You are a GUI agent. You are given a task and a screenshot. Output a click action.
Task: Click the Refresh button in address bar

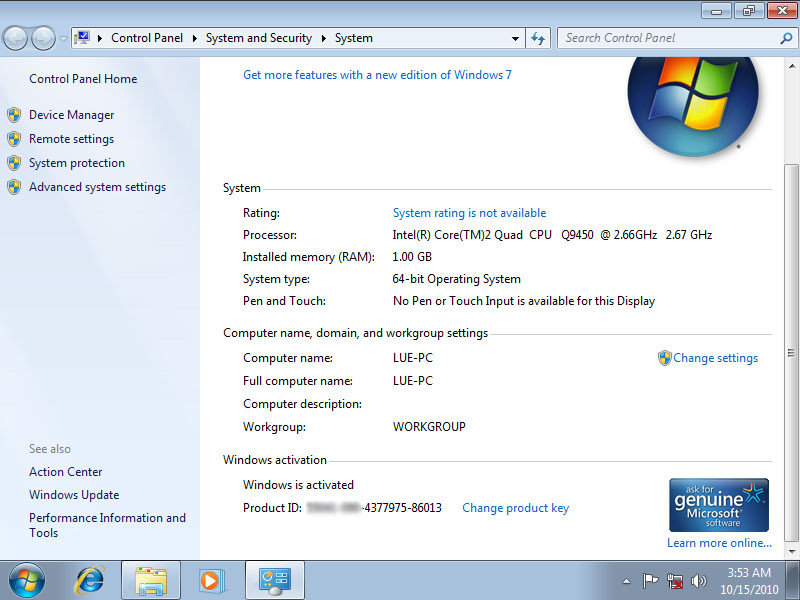click(x=538, y=38)
